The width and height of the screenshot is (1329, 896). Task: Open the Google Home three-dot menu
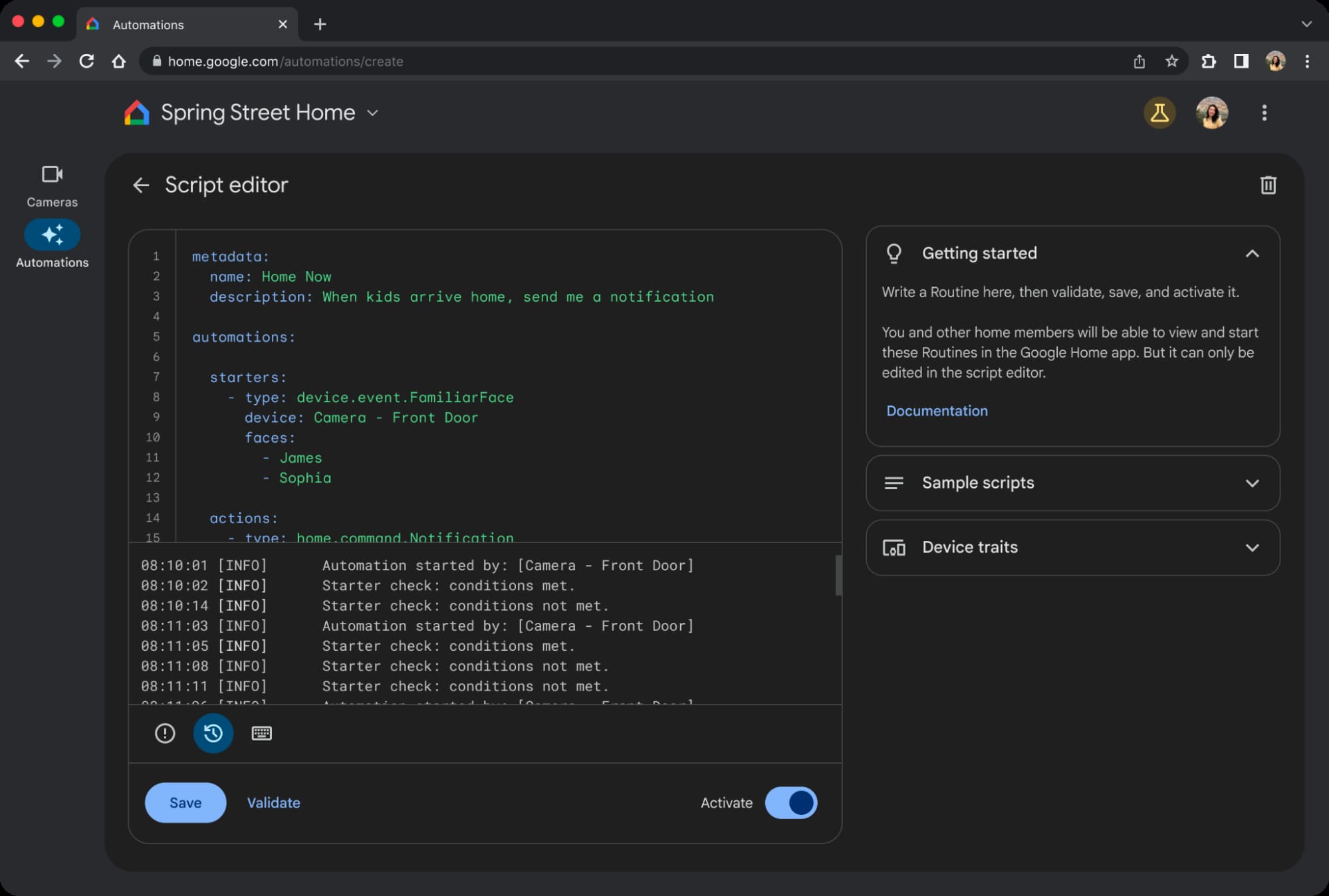point(1264,113)
